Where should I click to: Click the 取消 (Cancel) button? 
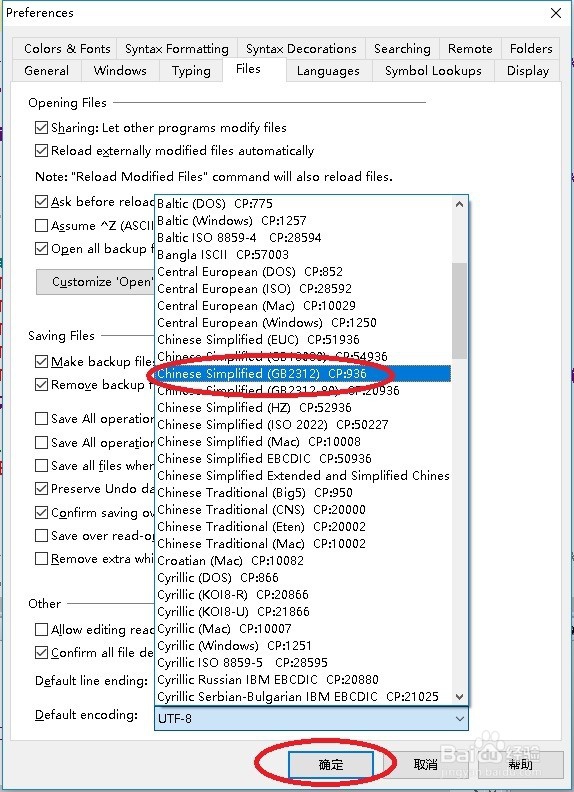tap(425, 765)
